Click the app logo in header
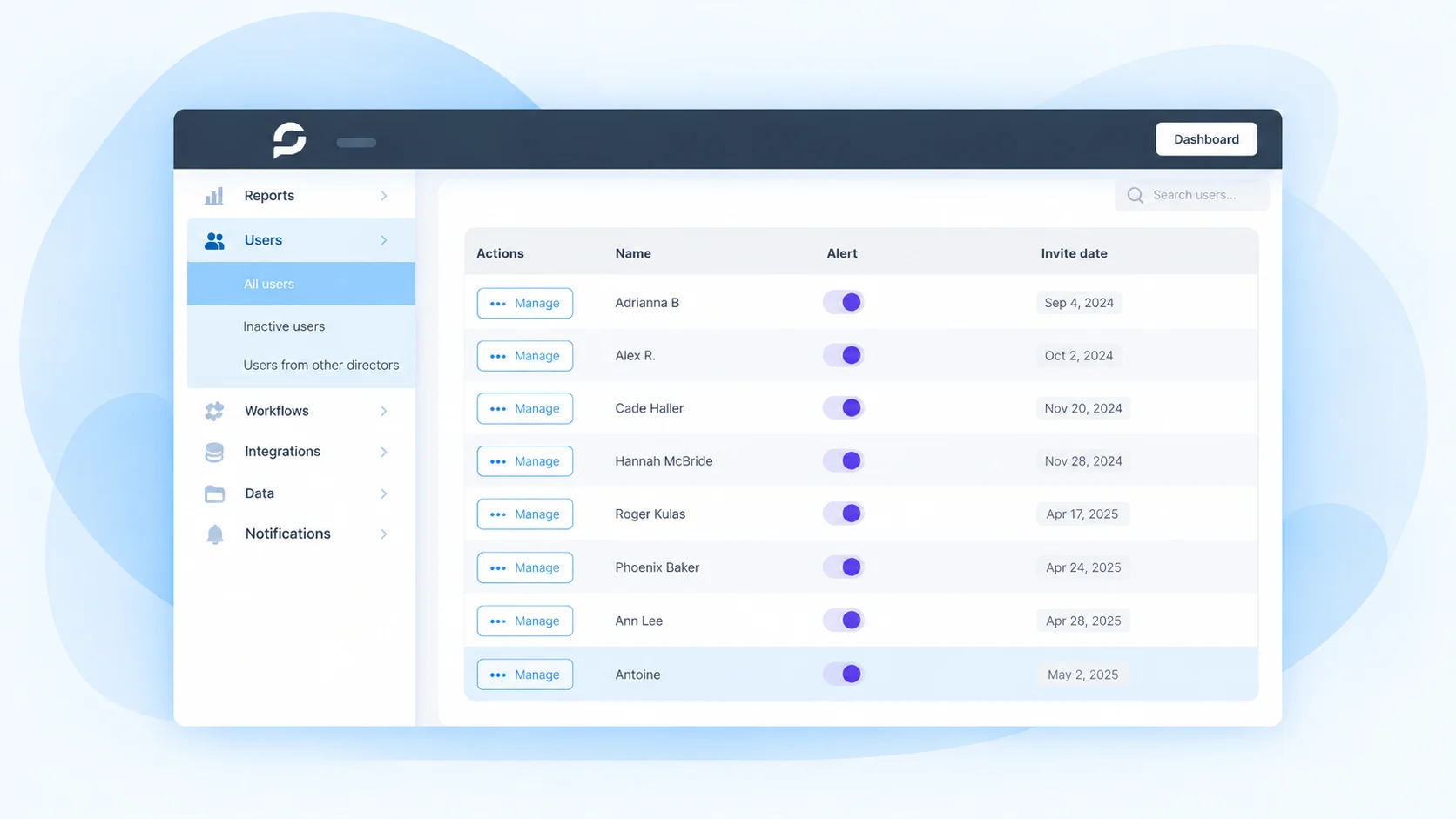Screen dimensions: 1456x819 289,139
